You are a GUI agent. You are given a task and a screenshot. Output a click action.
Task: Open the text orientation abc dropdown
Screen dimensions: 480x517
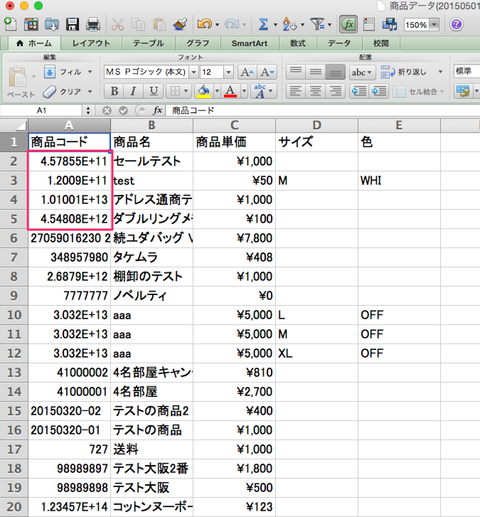coord(362,72)
